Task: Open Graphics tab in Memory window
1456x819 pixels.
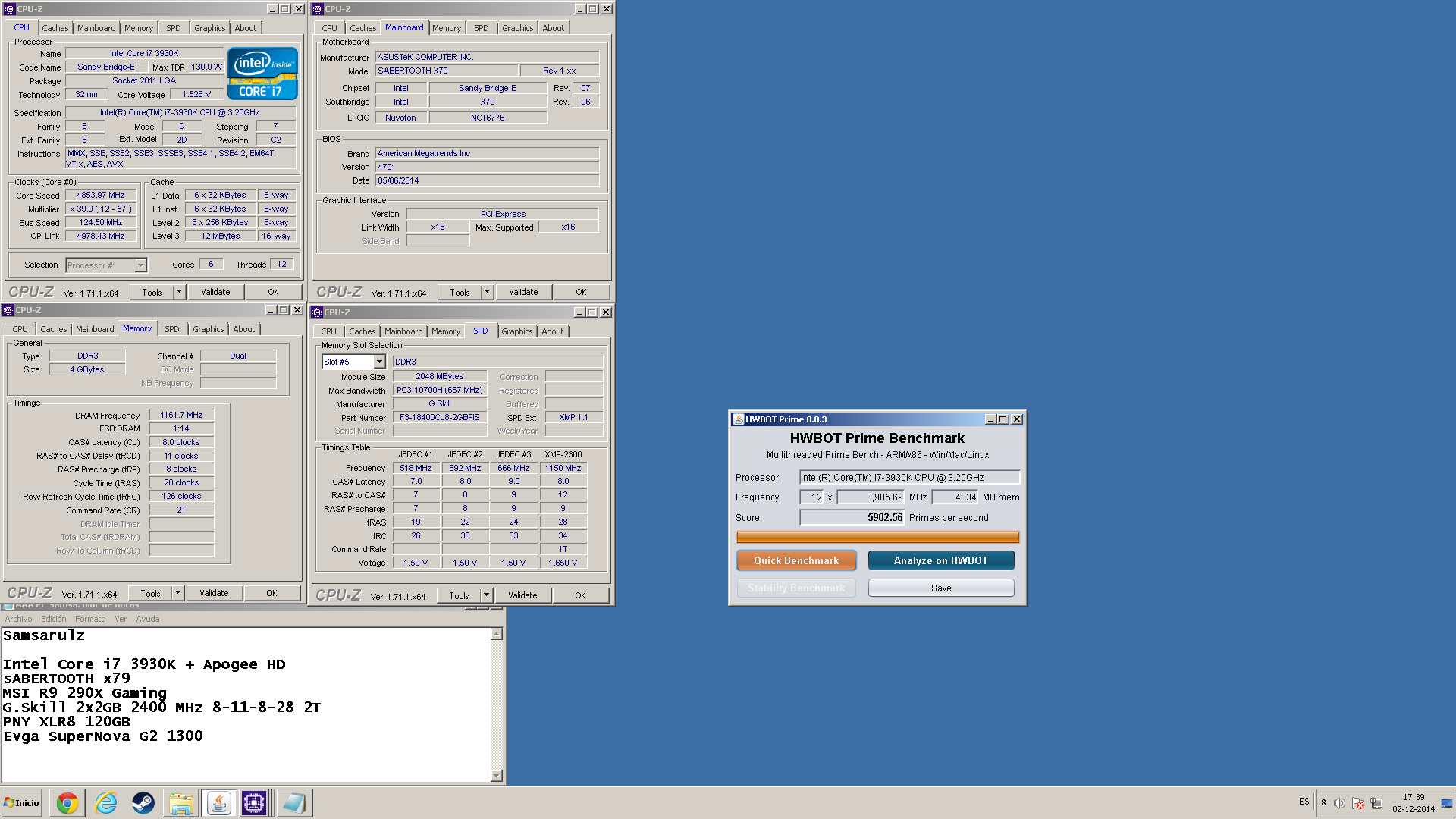Action: [208, 329]
